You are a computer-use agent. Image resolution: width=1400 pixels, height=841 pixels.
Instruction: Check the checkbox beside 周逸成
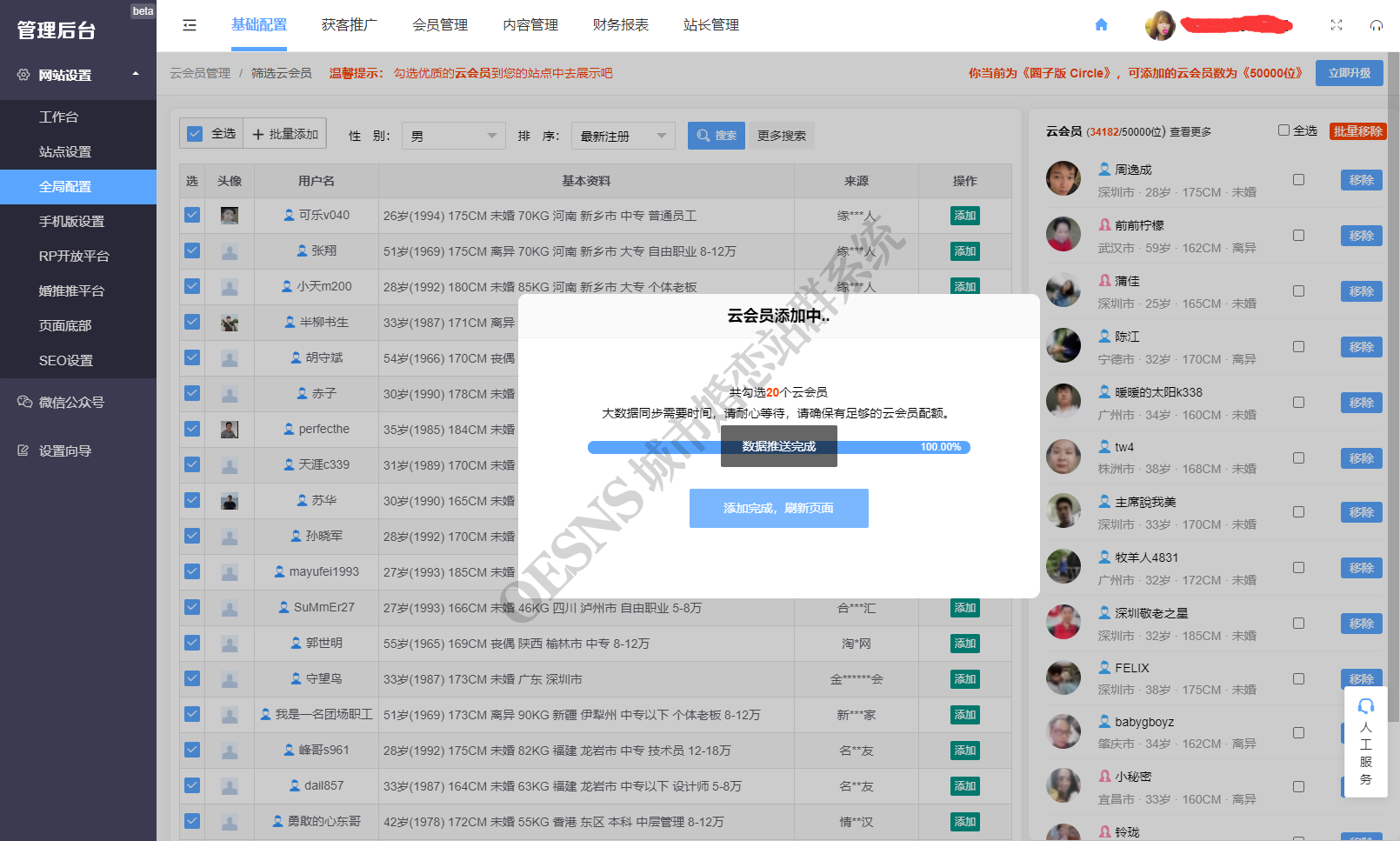(1298, 180)
